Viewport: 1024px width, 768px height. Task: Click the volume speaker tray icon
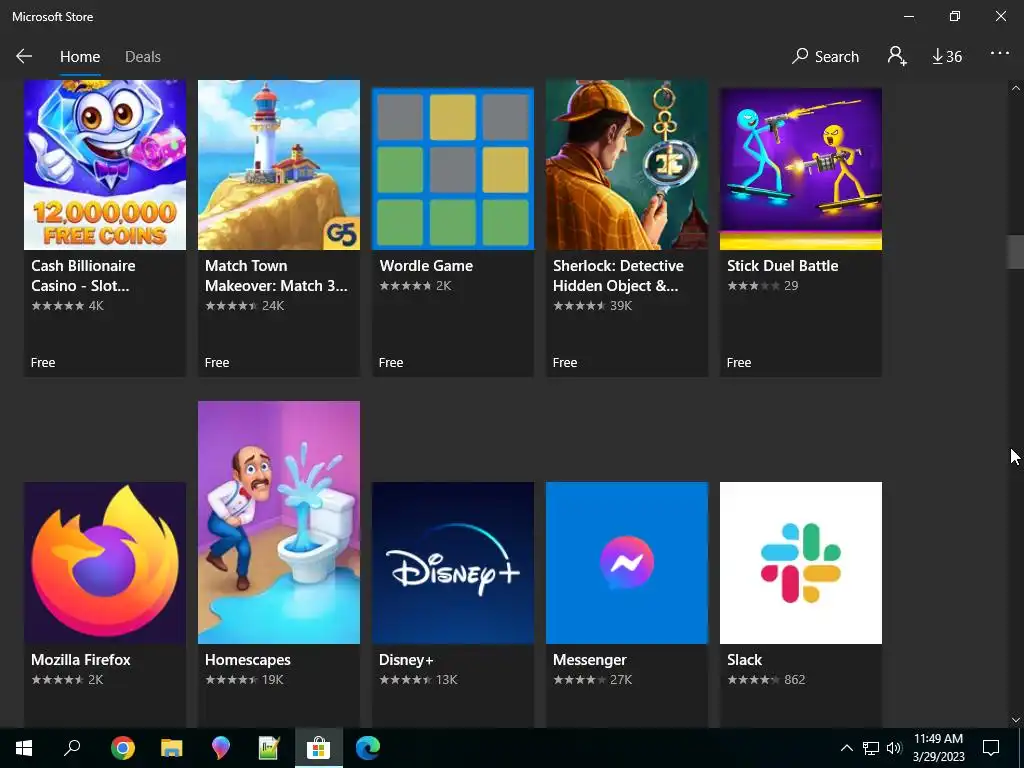pyautogui.click(x=894, y=748)
